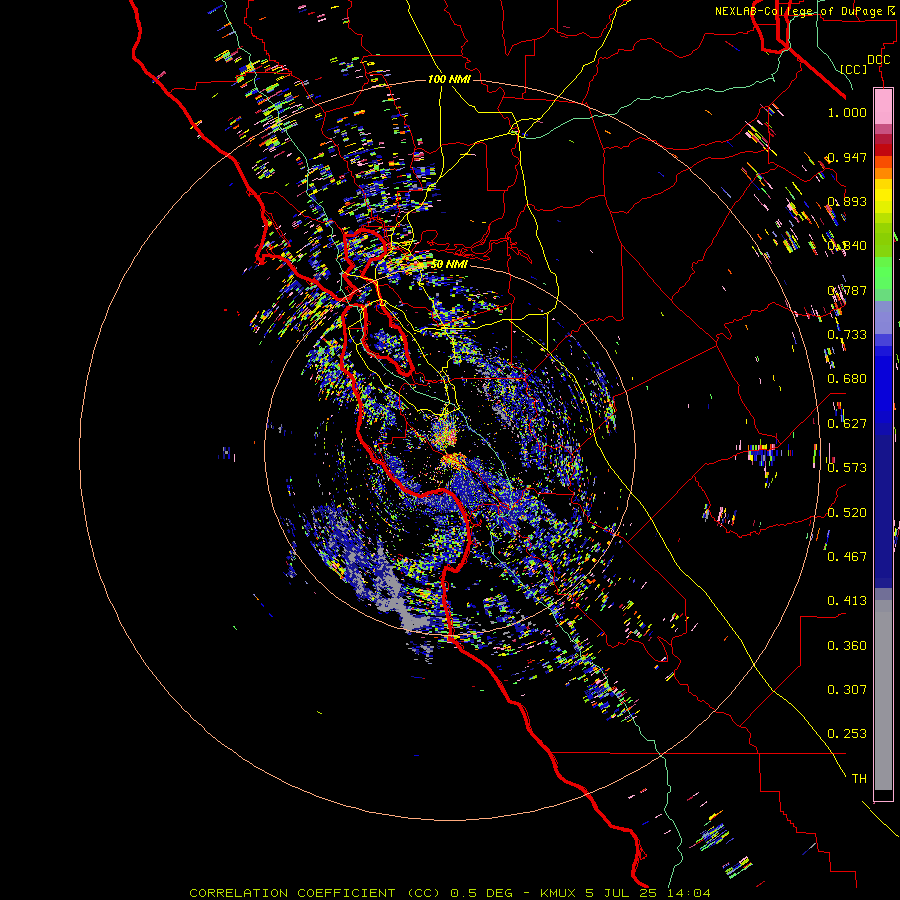
Task: Click the 0.893 scale value
Action: coord(847,201)
